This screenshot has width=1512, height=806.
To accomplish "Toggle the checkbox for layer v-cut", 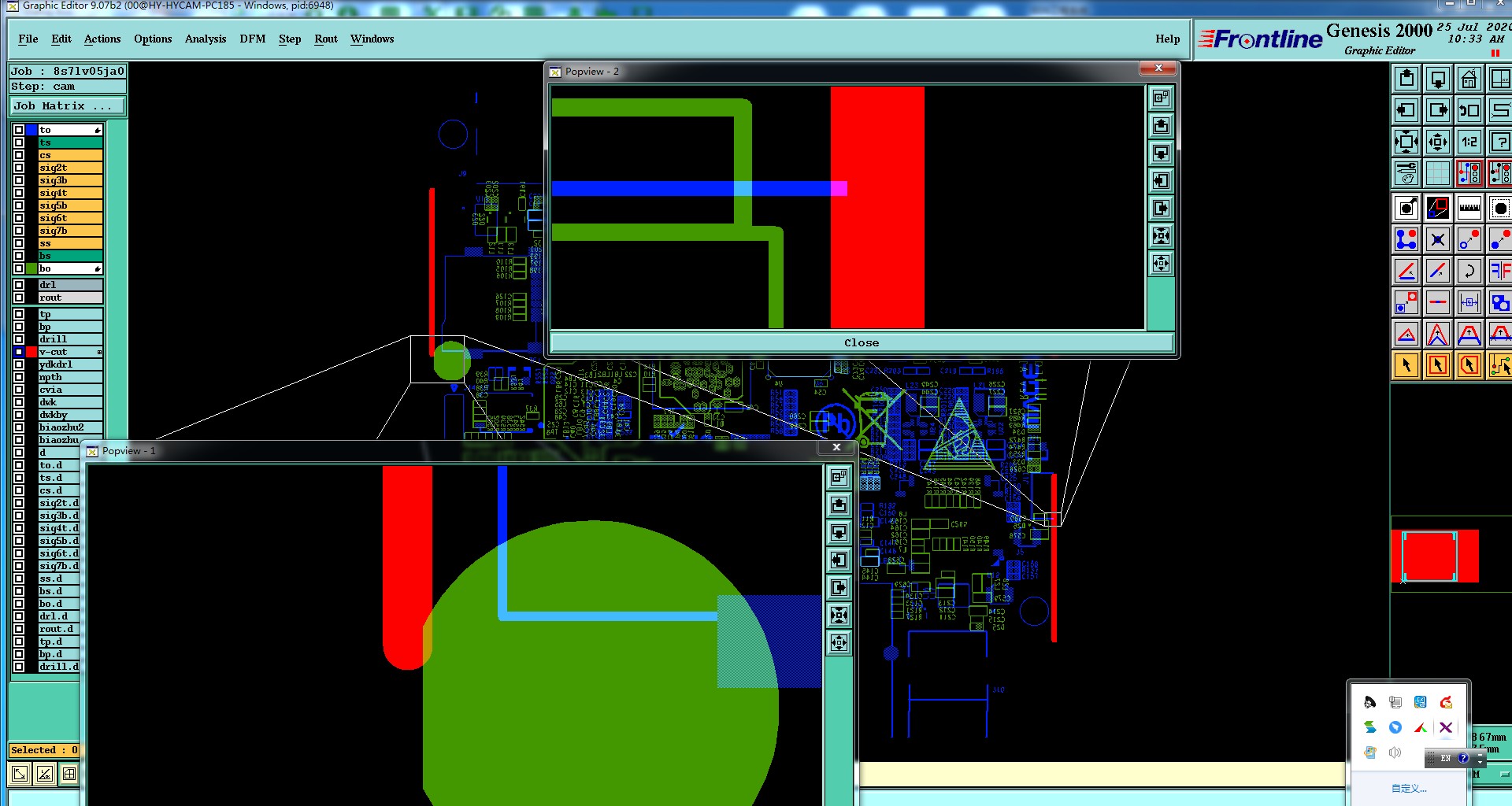I will click(x=19, y=352).
